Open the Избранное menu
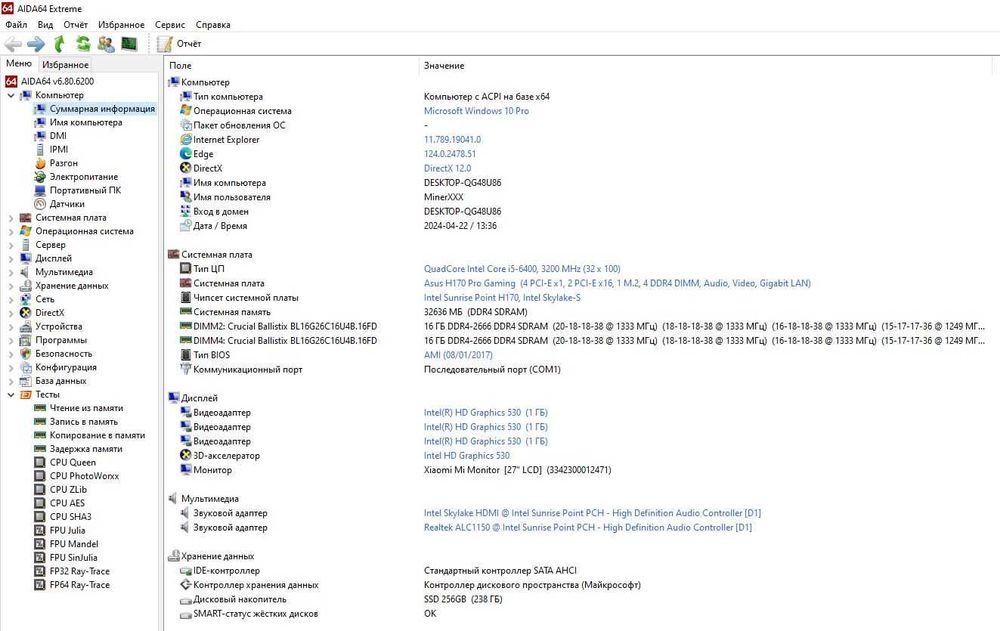1000x631 pixels. point(121,25)
